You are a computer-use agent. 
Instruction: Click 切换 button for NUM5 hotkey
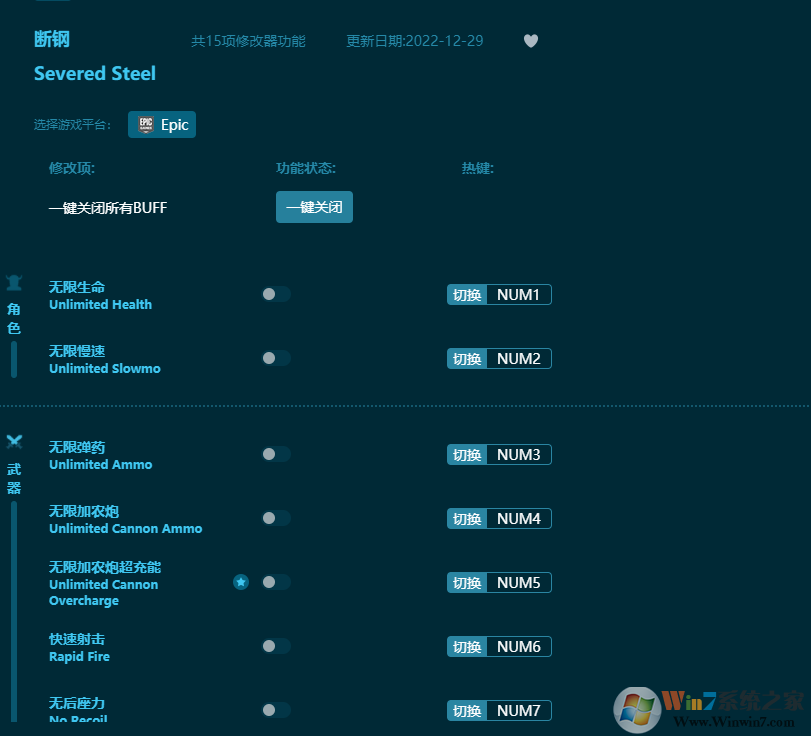(x=467, y=582)
